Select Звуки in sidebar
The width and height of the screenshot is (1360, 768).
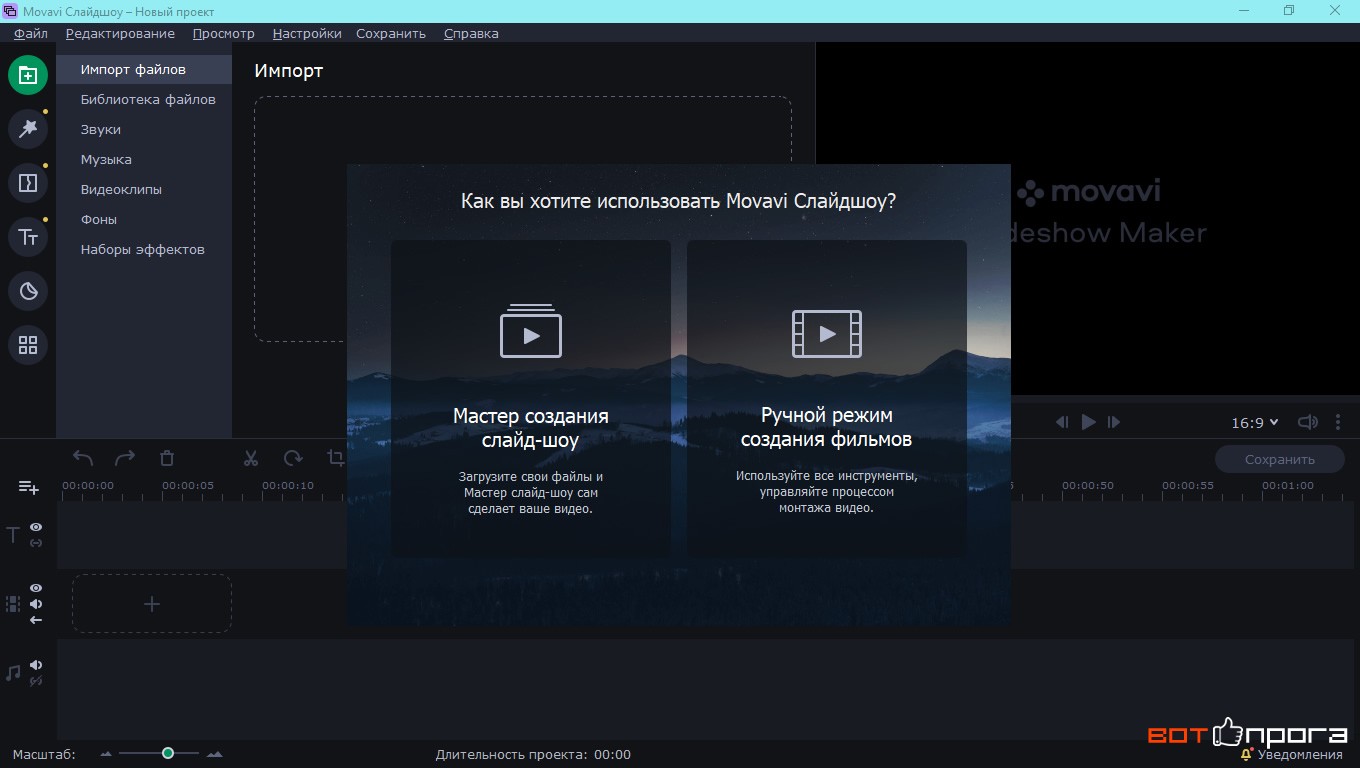tap(144, 130)
